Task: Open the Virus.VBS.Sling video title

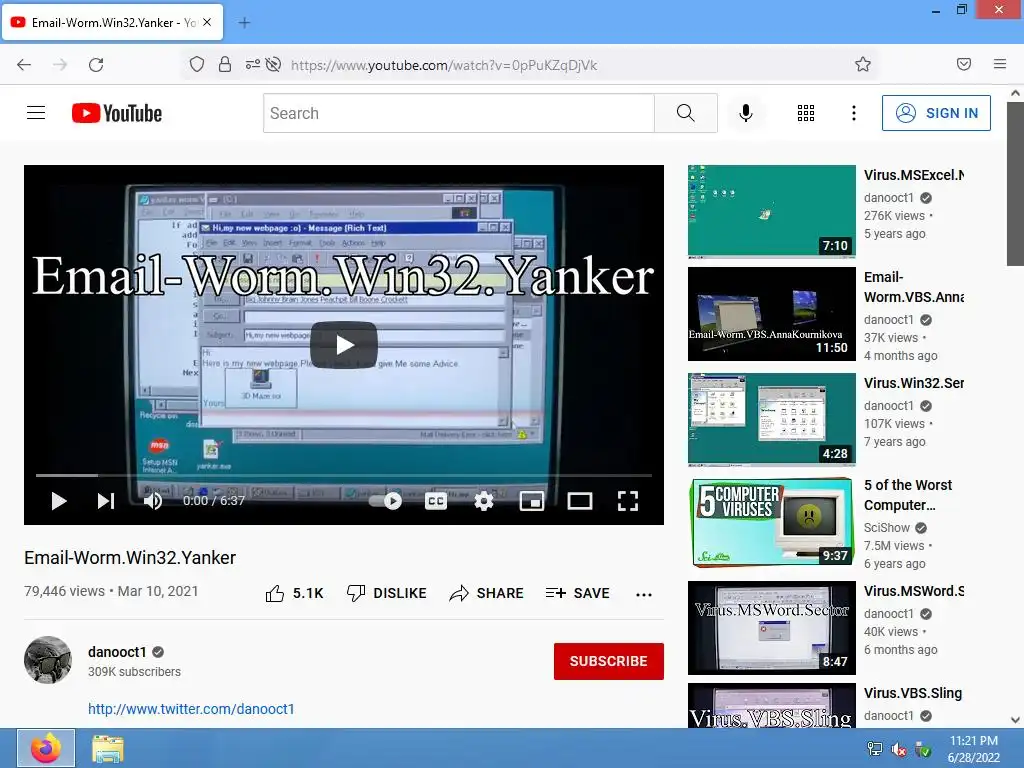Action: coord(912,693)
